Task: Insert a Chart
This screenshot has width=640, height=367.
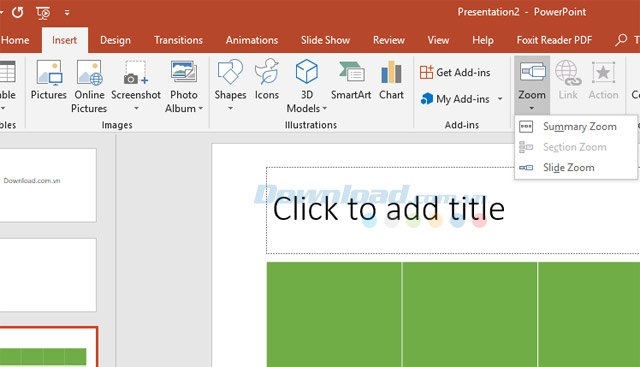Action: coord(391,80)
